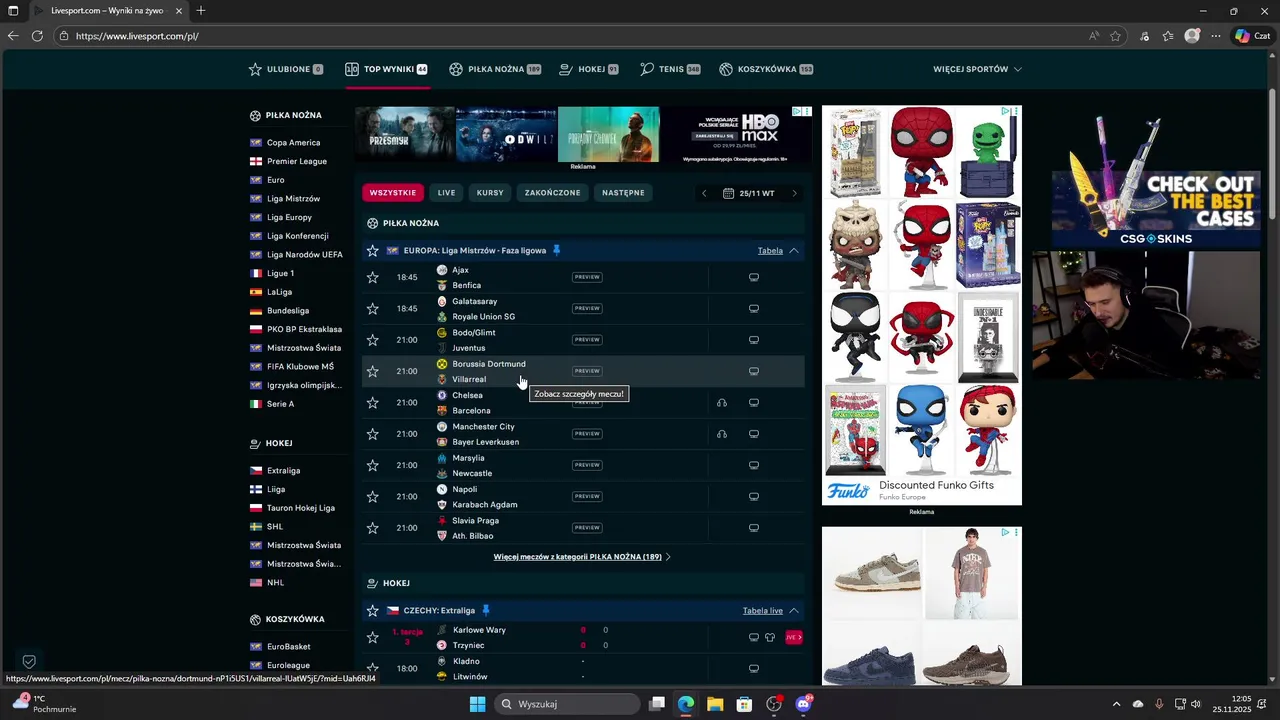Select the Kursy filter
This screenshot has height=720, width=1280.
tap(490, 193)
